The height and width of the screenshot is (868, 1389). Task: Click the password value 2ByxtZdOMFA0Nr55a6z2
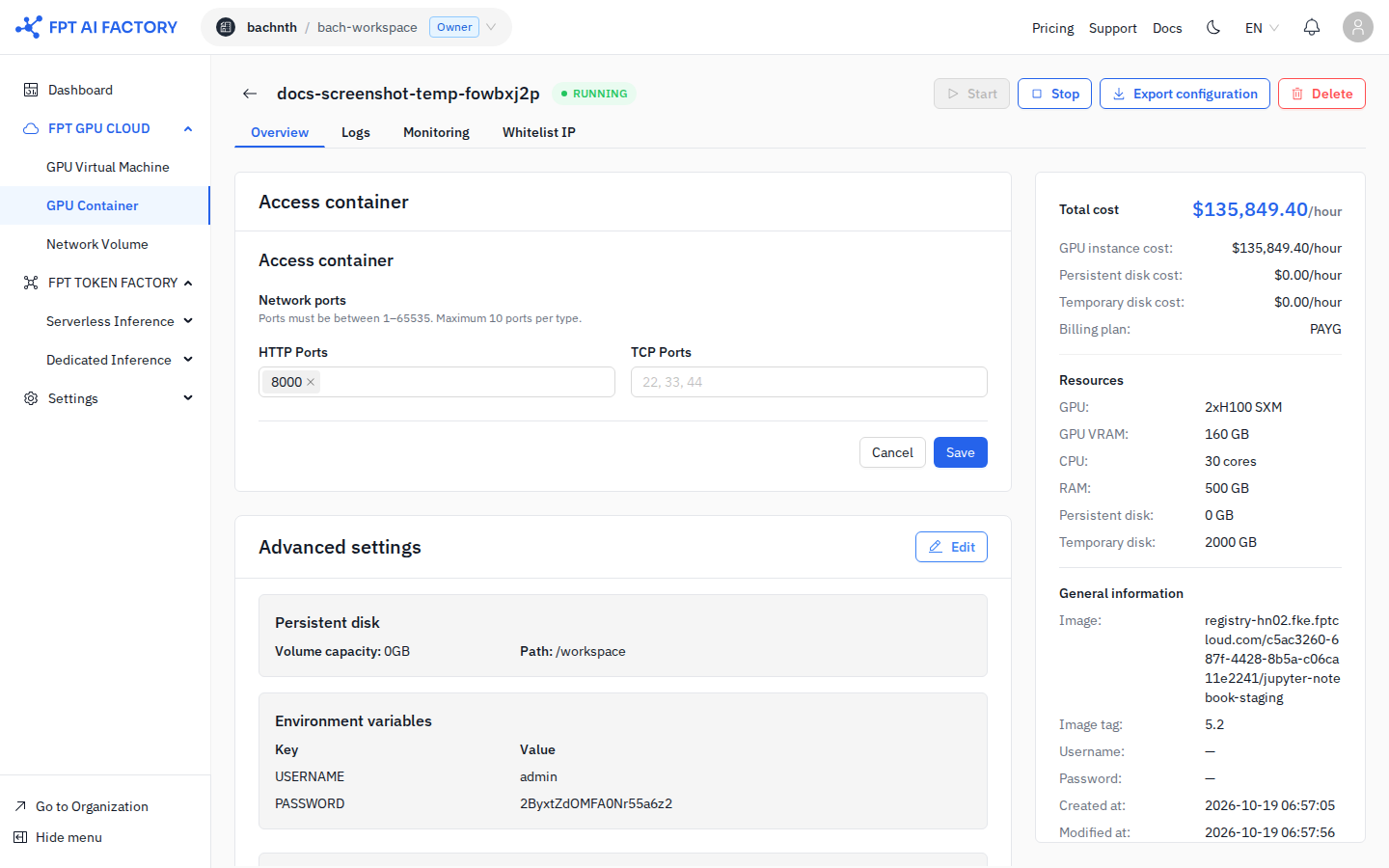click(x=596, y=803)
